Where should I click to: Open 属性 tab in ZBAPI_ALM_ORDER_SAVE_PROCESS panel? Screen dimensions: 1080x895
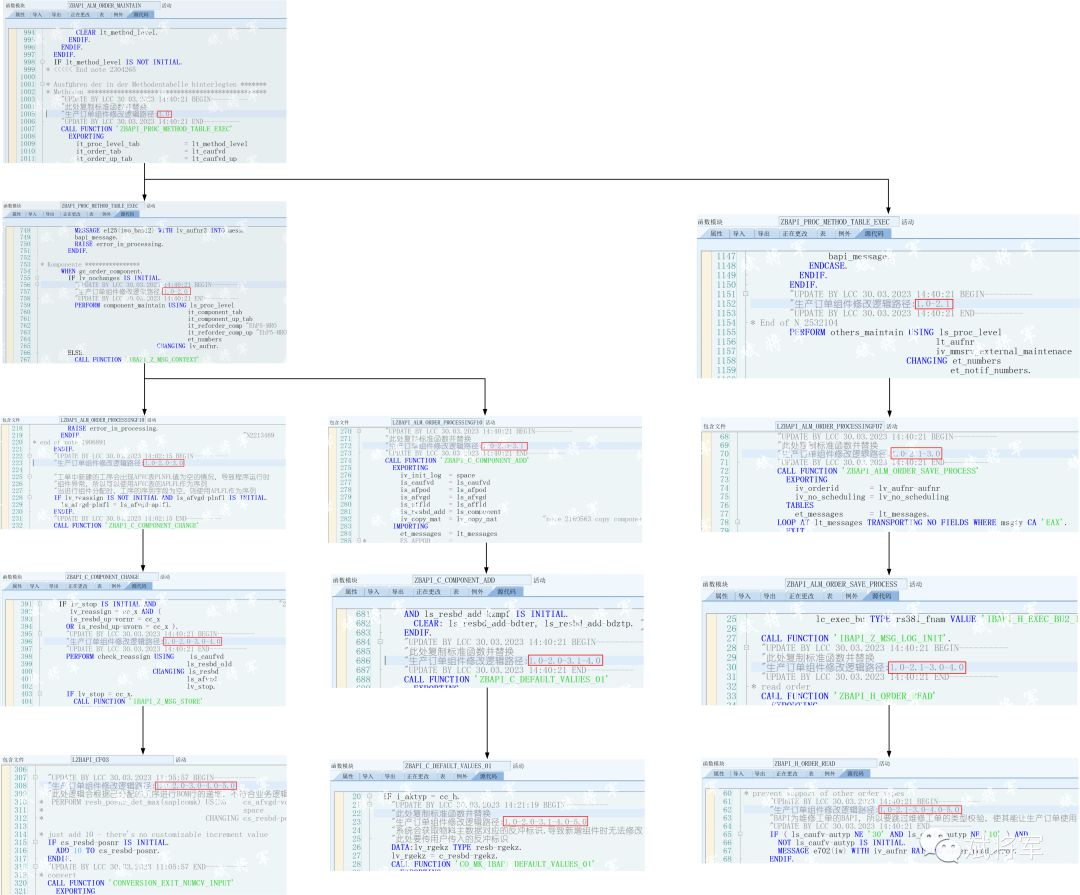pyautogui.click(x=721, y=596)
